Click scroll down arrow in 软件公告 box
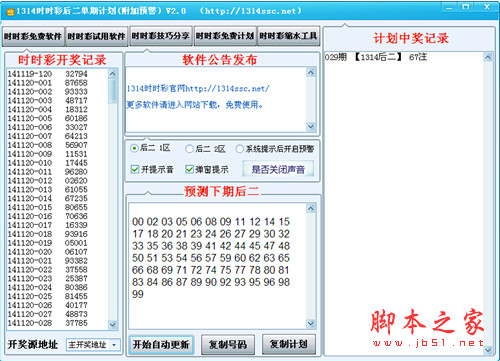 [311, 126]
